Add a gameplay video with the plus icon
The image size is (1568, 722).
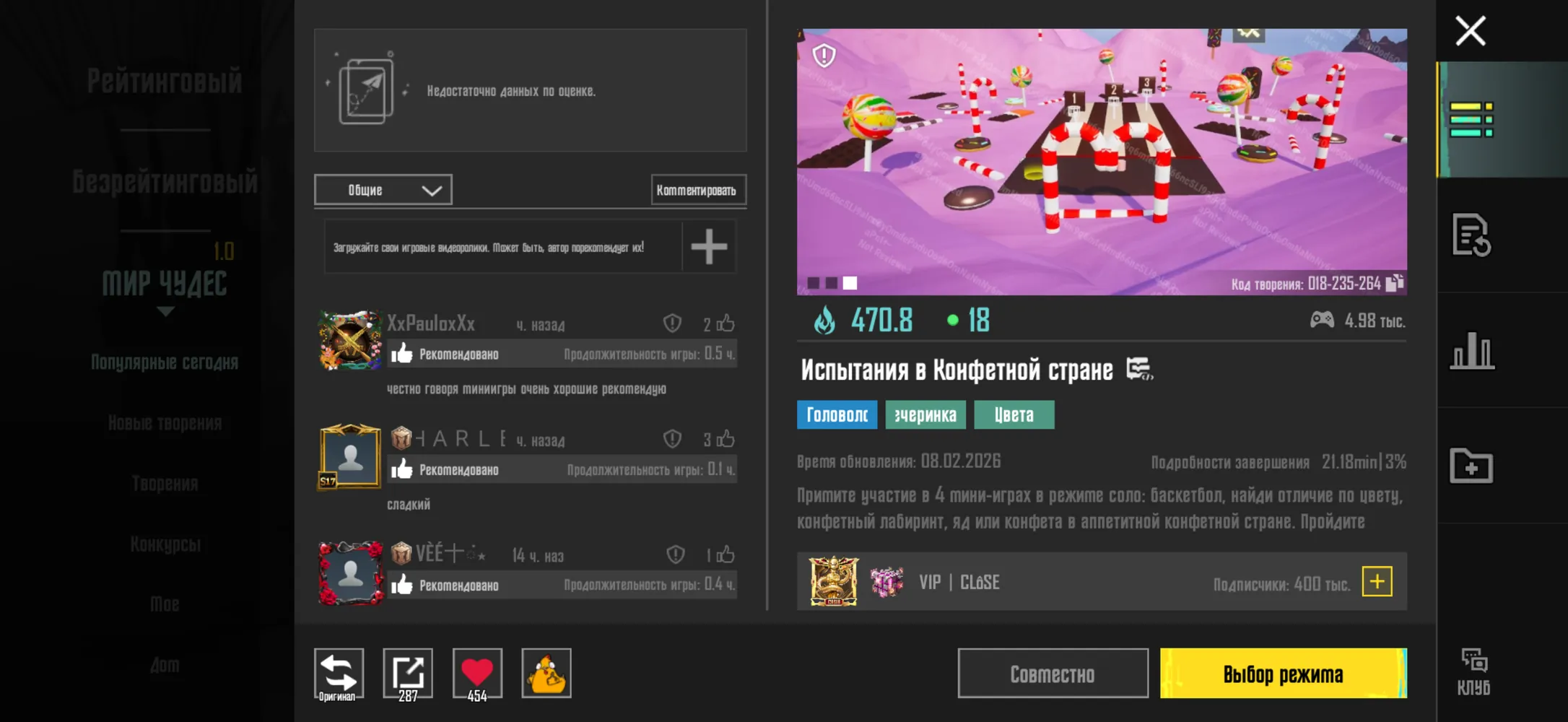(x=709, y=247)
